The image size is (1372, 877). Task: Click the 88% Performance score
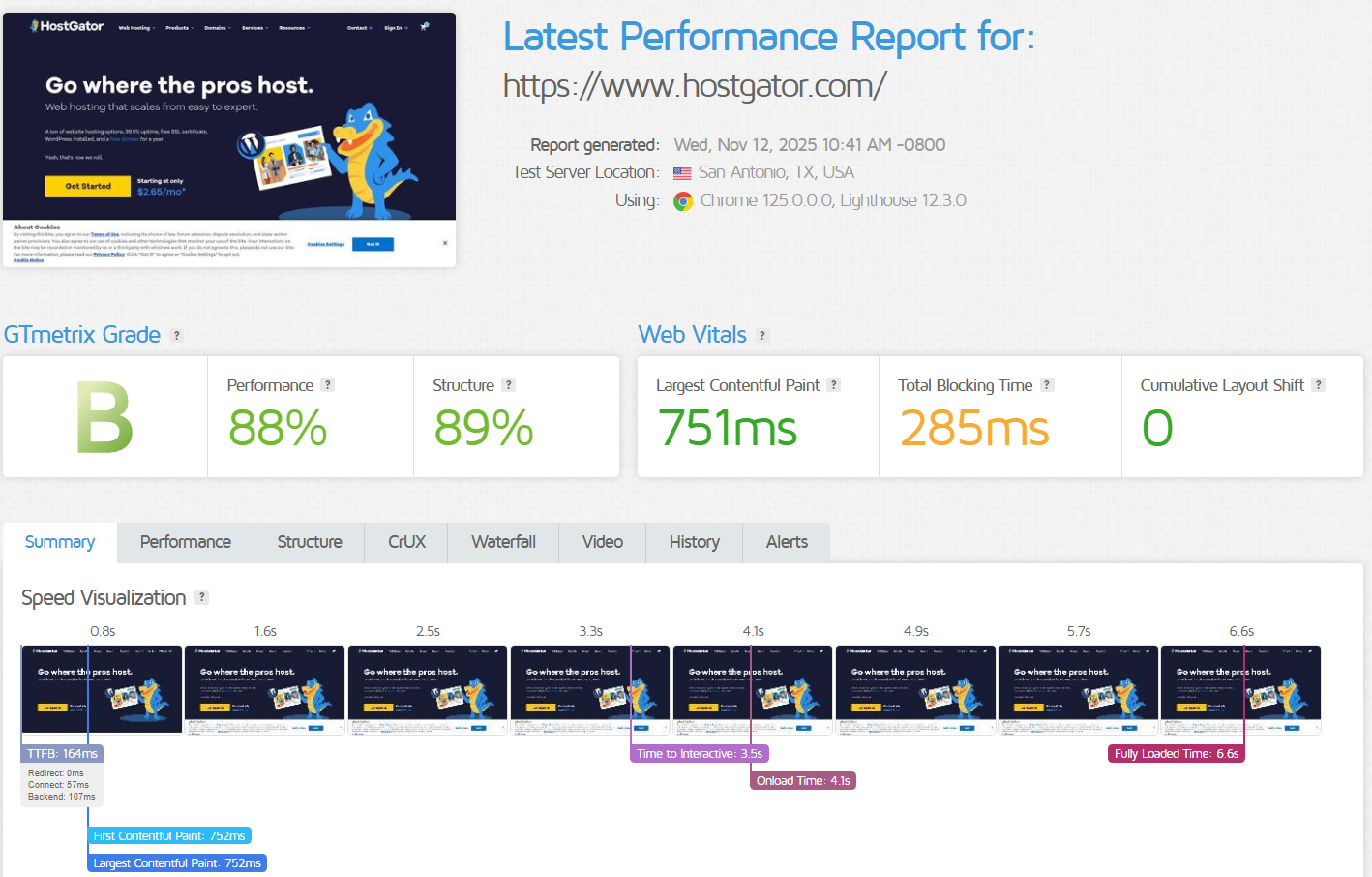(278, 428)
